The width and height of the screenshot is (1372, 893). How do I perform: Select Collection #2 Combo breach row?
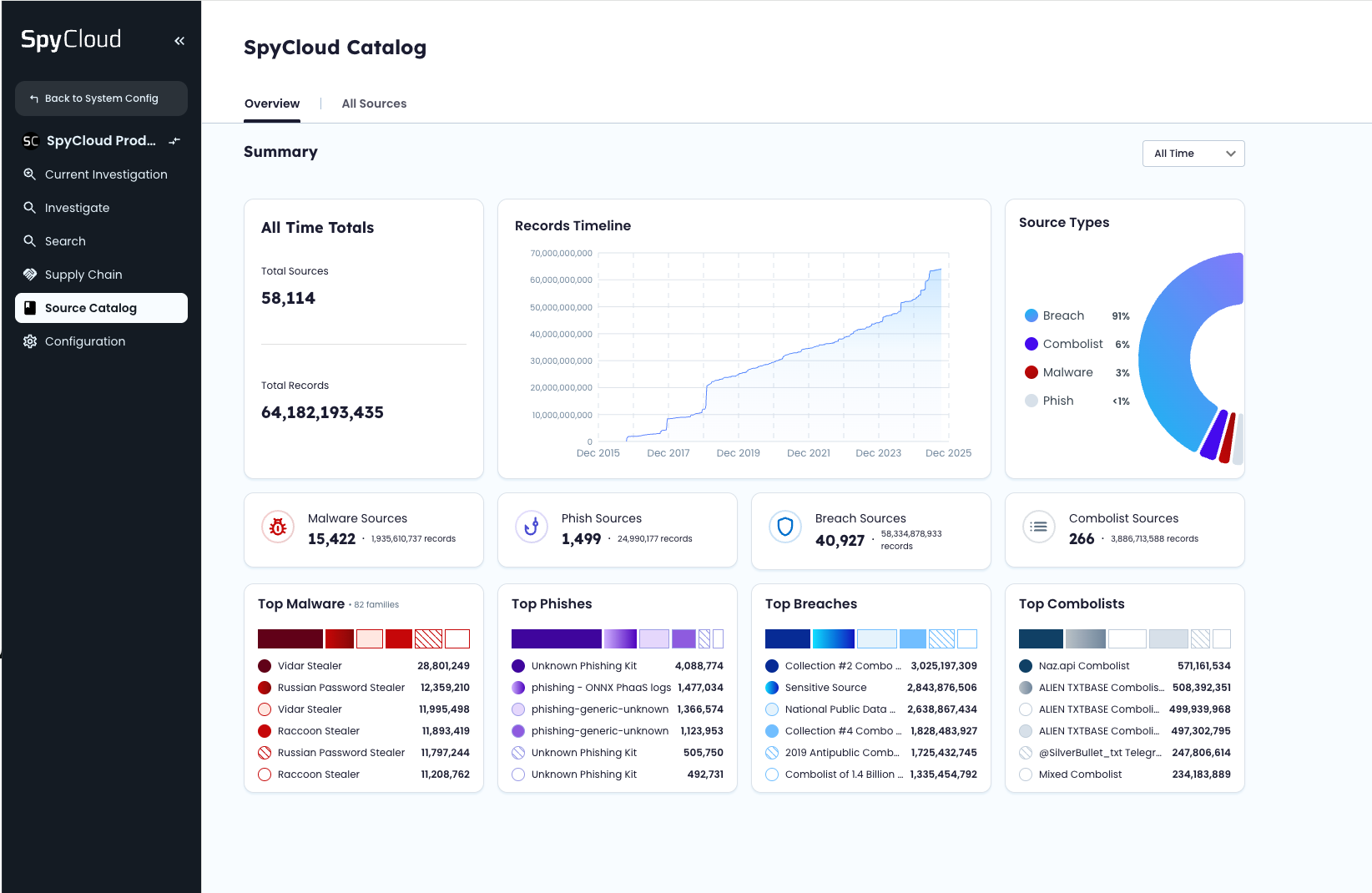click(x=871, y=666)
